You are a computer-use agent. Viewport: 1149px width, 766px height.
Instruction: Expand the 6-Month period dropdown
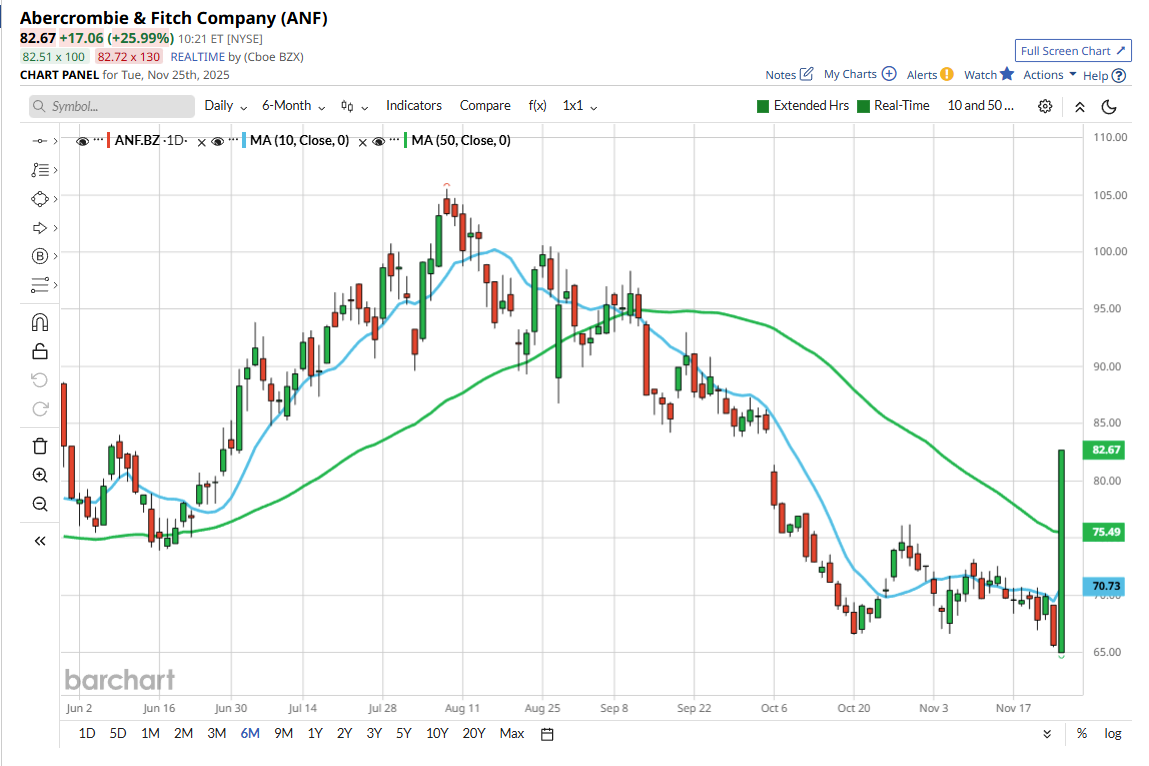pyautogui.click(x=293, y=106)
